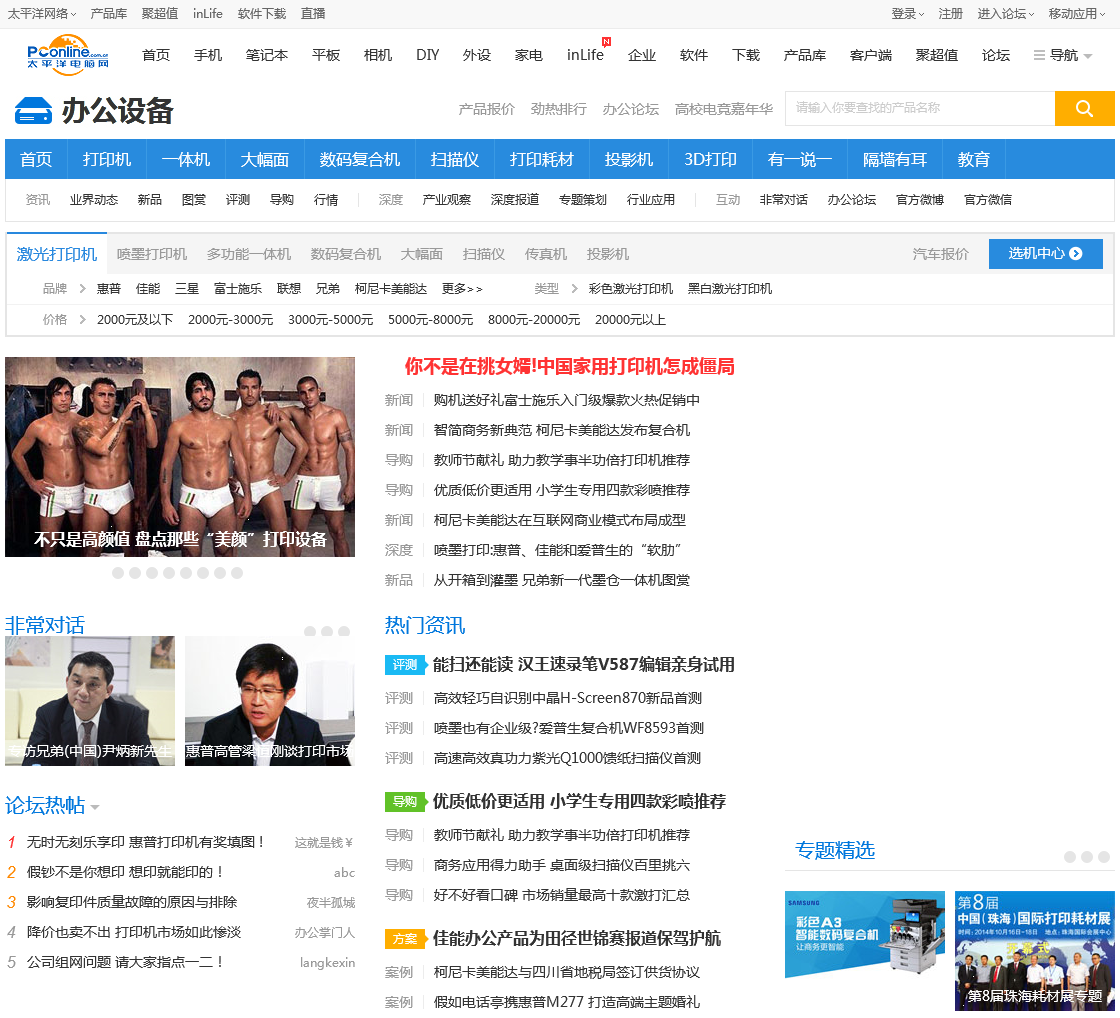Click the blue printer icon beside 办公设备
This screenshot has width=1120, height=1018.
click(34, 111)
